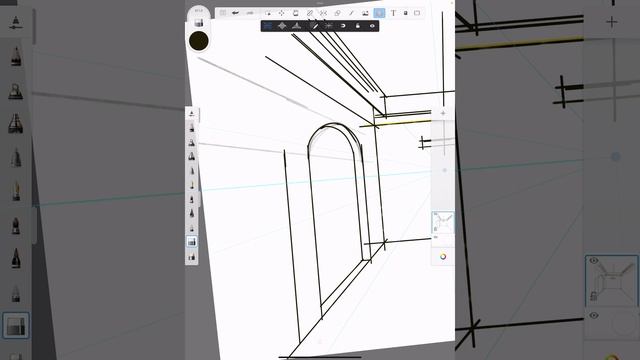The image size is (640, 360).
Task: Select the Text tool T icon
Action: coord(393,13)
